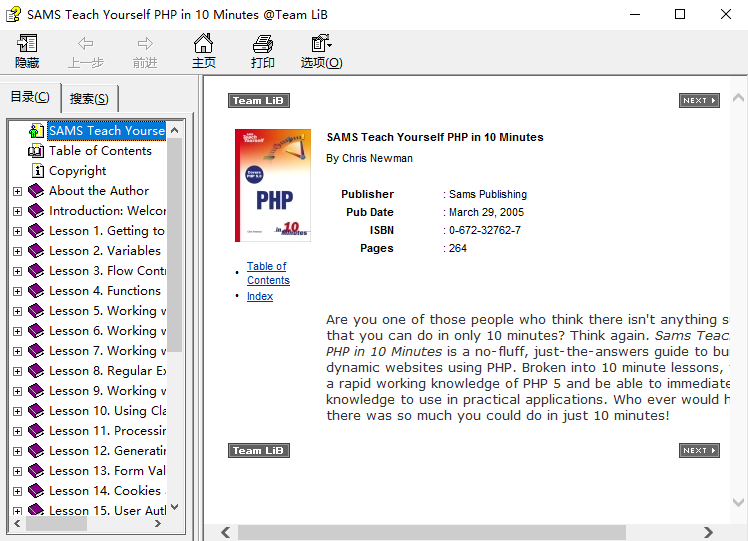Expand the Lesson 14. Cookies node

17,491
